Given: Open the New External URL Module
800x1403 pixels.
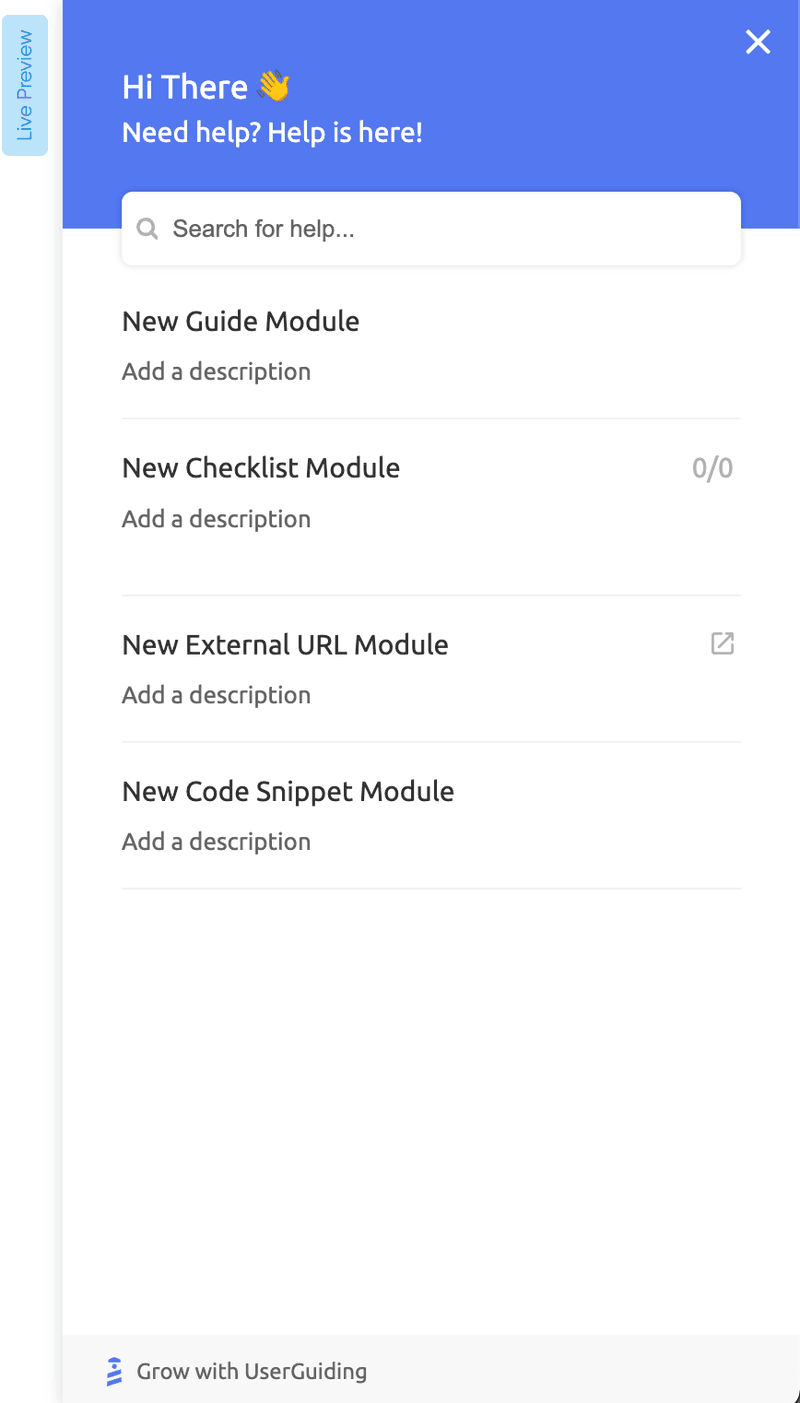Looking at the screenshot, I should [x=285, y=644].
